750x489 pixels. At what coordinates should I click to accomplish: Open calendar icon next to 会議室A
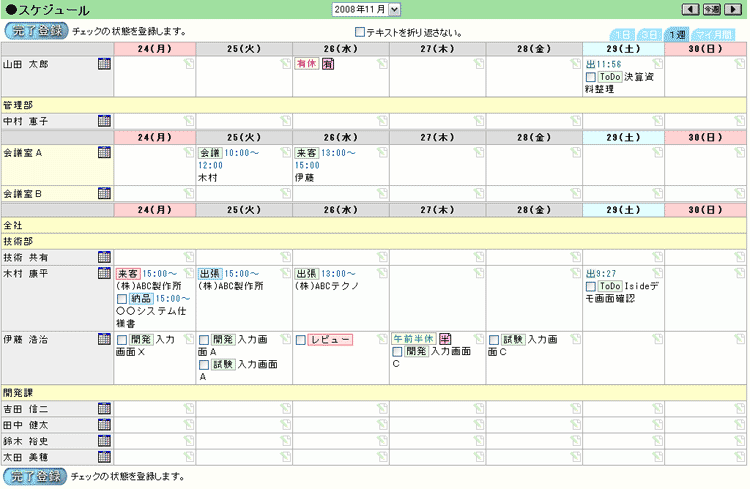click(x=104, y=153)
